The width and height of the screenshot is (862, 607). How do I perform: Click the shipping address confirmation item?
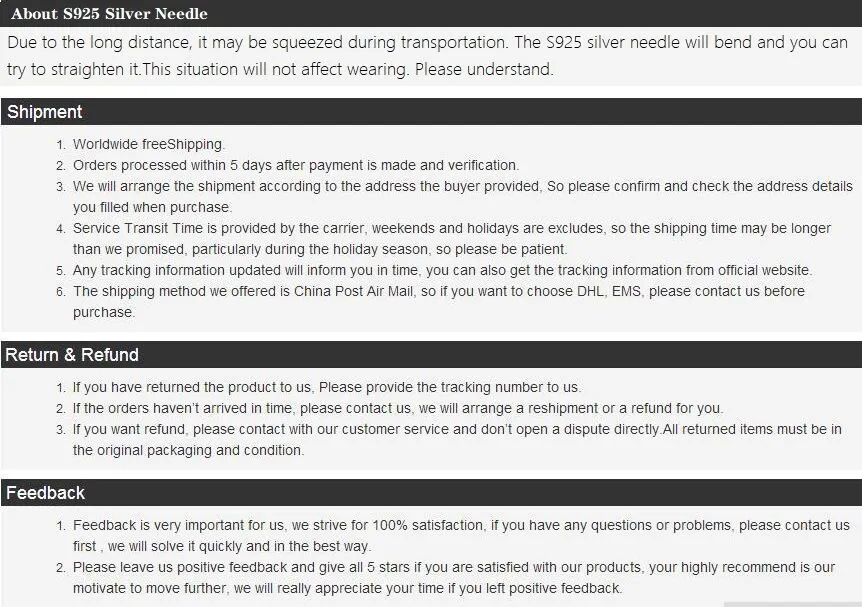(x=462, y=196)
